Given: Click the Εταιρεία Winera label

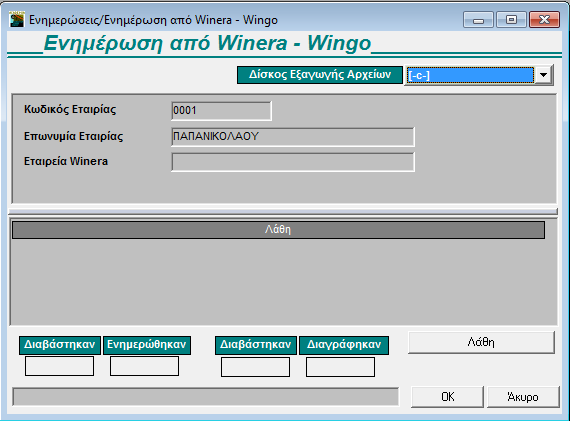Looking at the screenshot, I should (x=66, y=161).
